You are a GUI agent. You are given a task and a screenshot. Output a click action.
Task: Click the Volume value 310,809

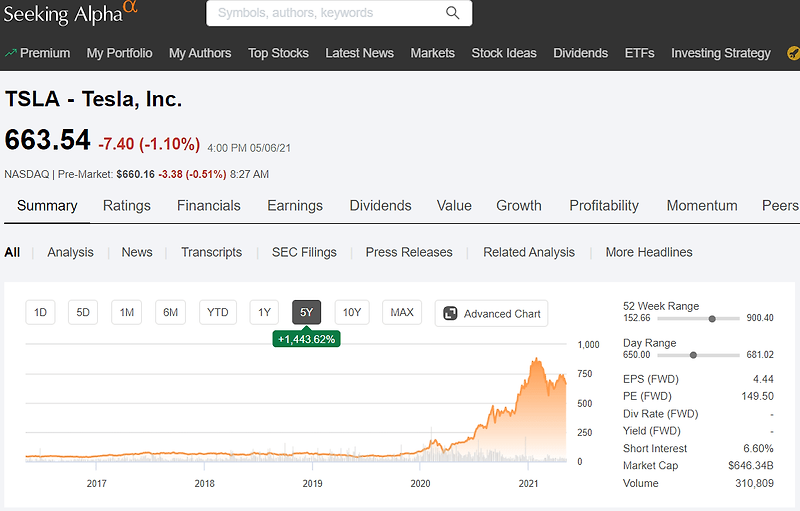pos(754,483)
